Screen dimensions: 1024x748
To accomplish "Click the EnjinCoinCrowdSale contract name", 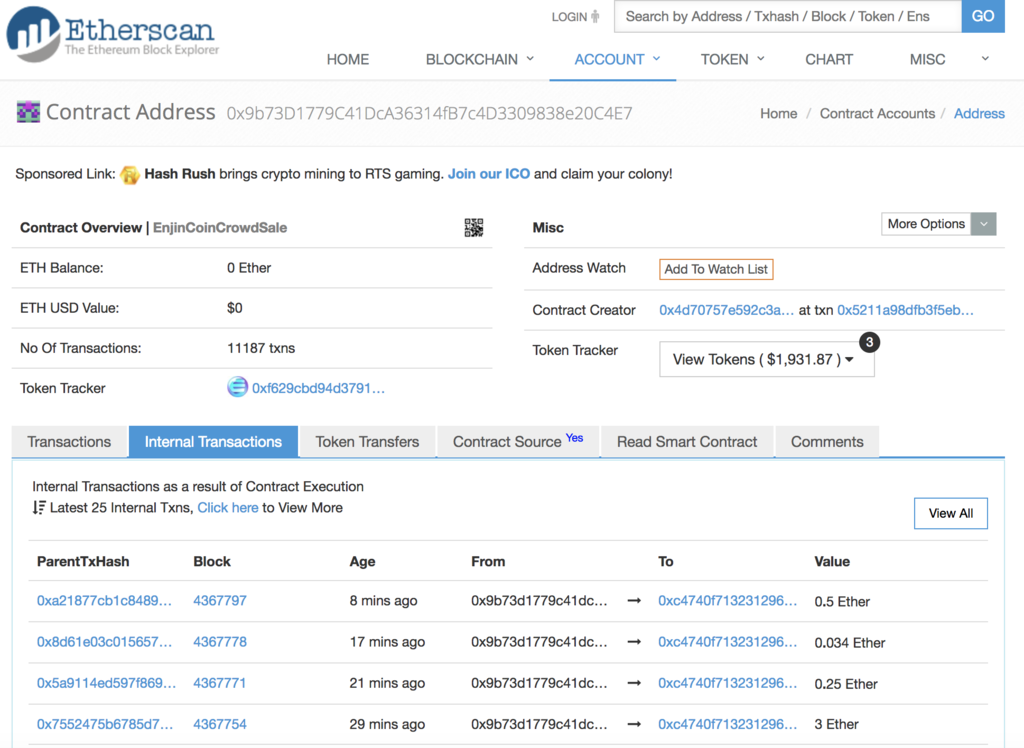I will coord(220,227).
